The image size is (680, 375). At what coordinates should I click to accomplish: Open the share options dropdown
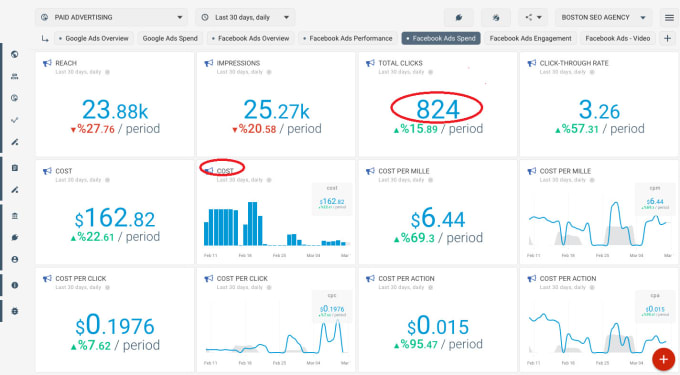coord(533,18)
